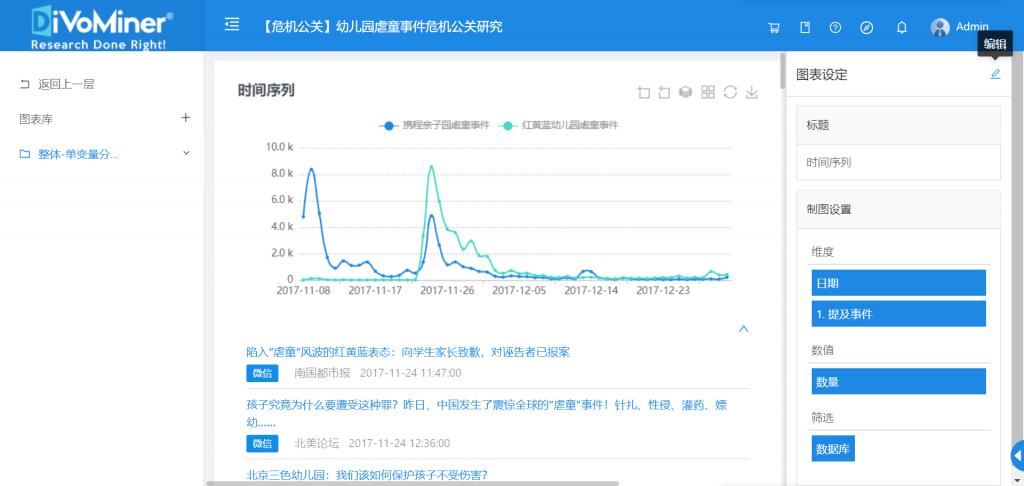Click the 数据库 filter button
The image size is (1024, 486).
[832, 448]
